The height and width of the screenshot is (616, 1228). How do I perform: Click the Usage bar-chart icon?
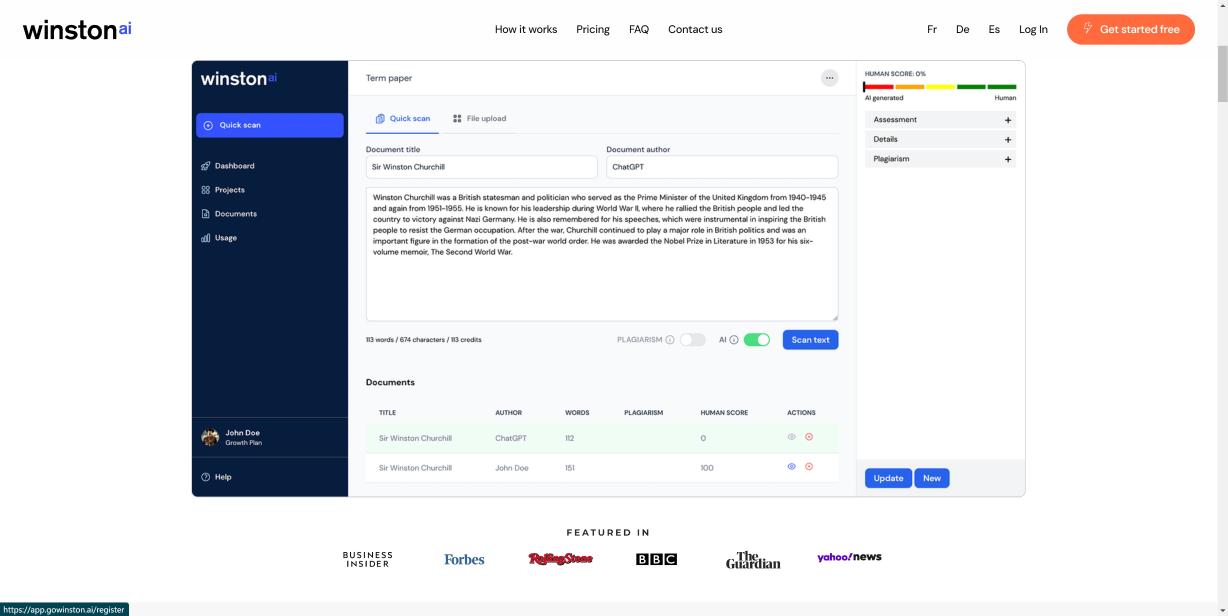coord(206,238)
